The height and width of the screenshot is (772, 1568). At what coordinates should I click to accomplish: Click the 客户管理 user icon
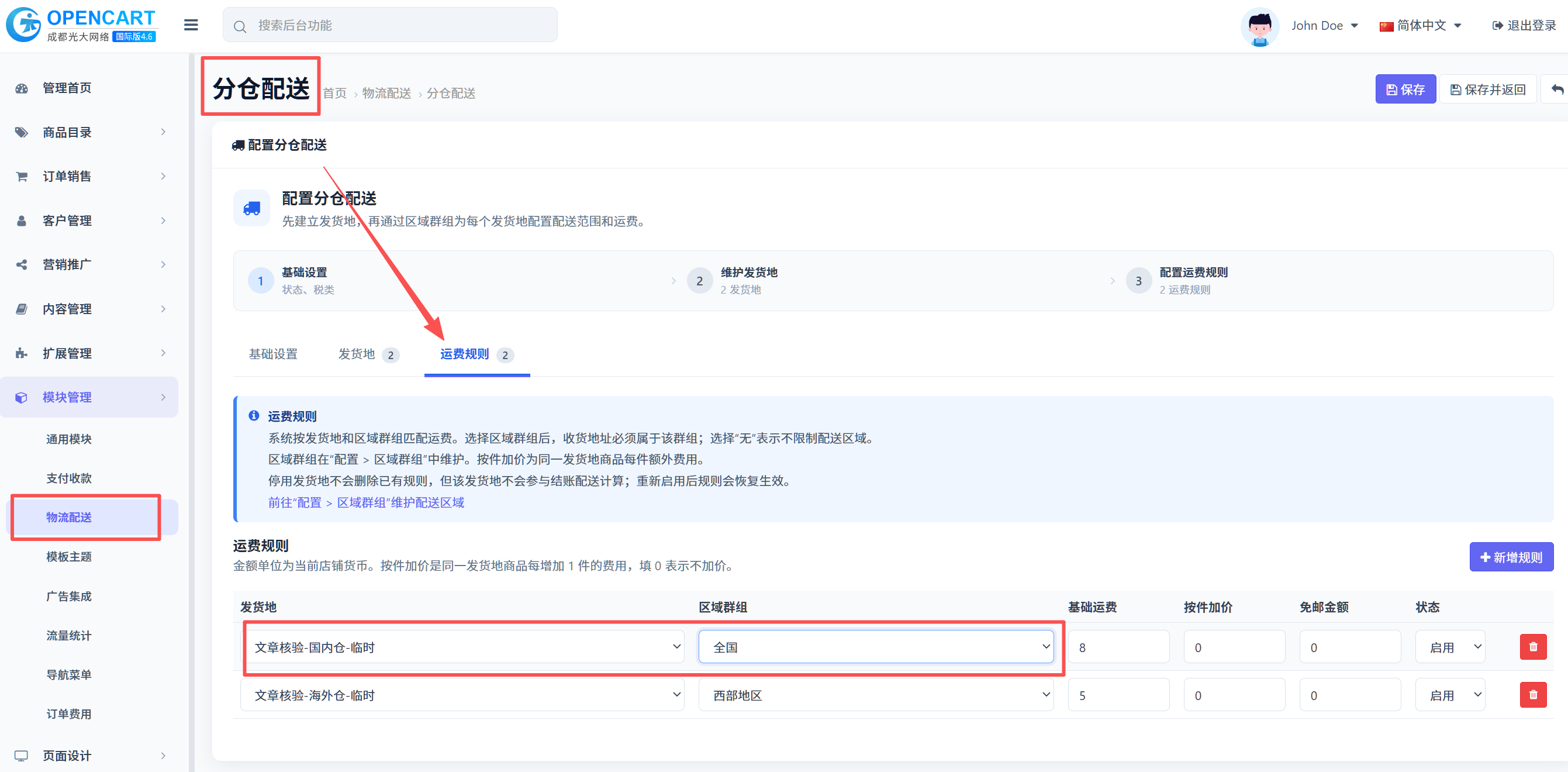(22, 220)
